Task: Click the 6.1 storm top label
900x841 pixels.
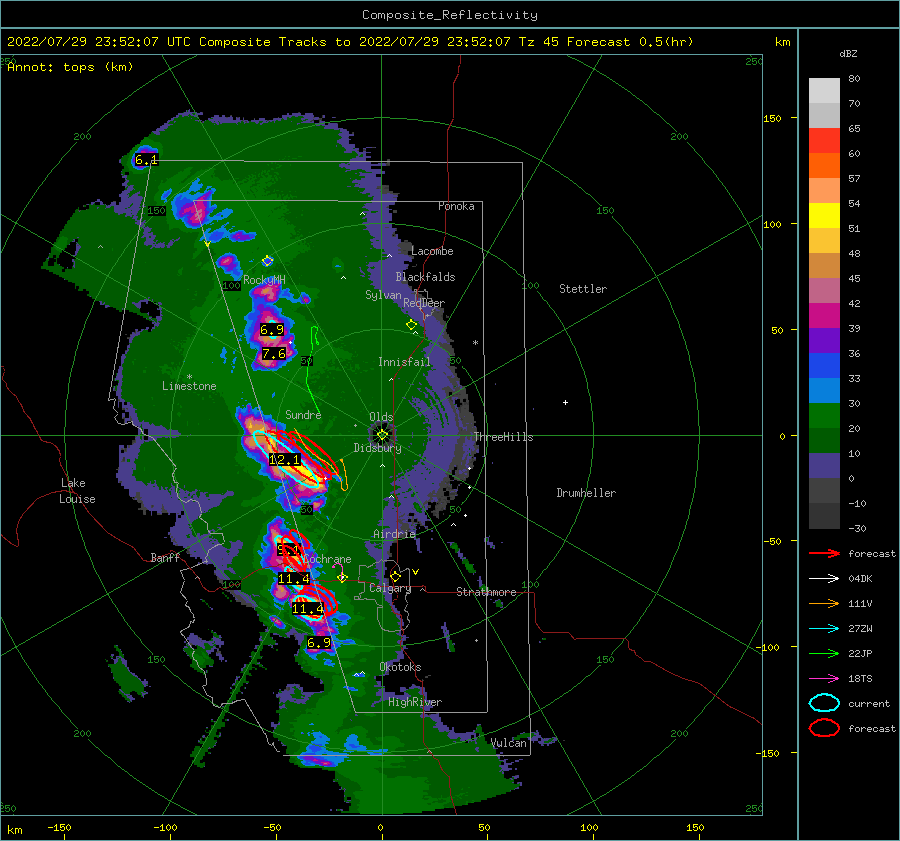Action: [x=146, y=160]
